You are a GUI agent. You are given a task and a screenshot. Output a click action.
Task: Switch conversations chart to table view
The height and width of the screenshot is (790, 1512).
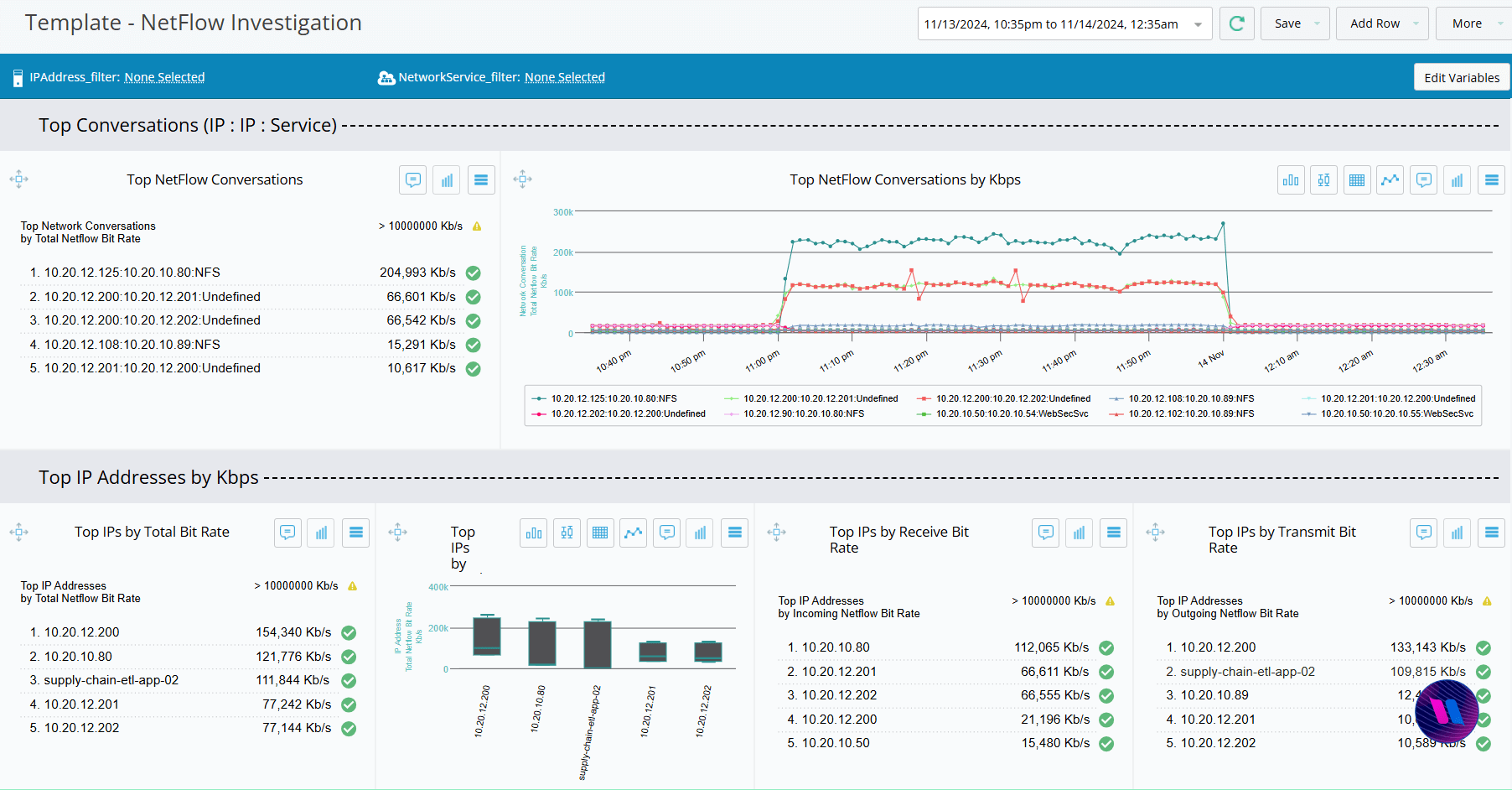(x=1357, y=180)
